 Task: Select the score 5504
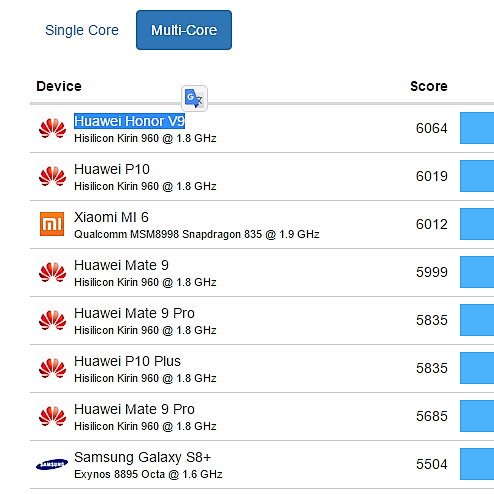point(432,464)
